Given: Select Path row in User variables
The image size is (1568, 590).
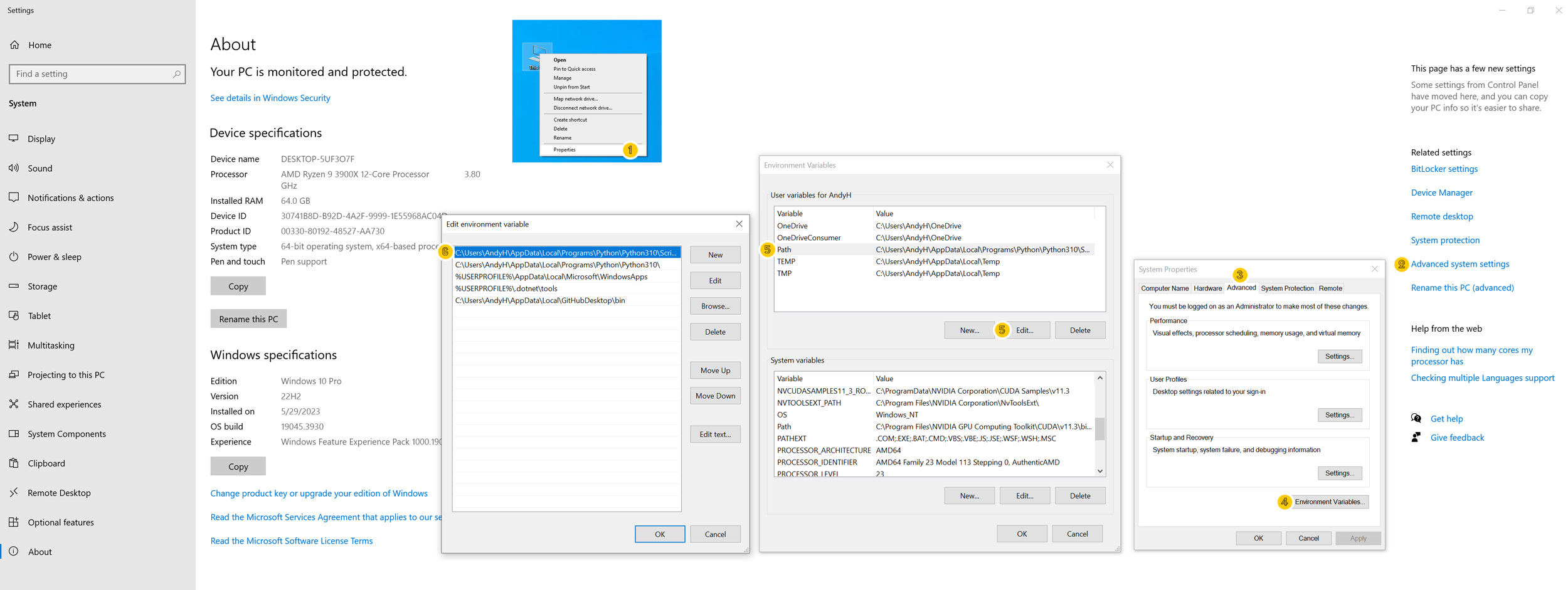Looking at the screenshot, I should (935, 250).
